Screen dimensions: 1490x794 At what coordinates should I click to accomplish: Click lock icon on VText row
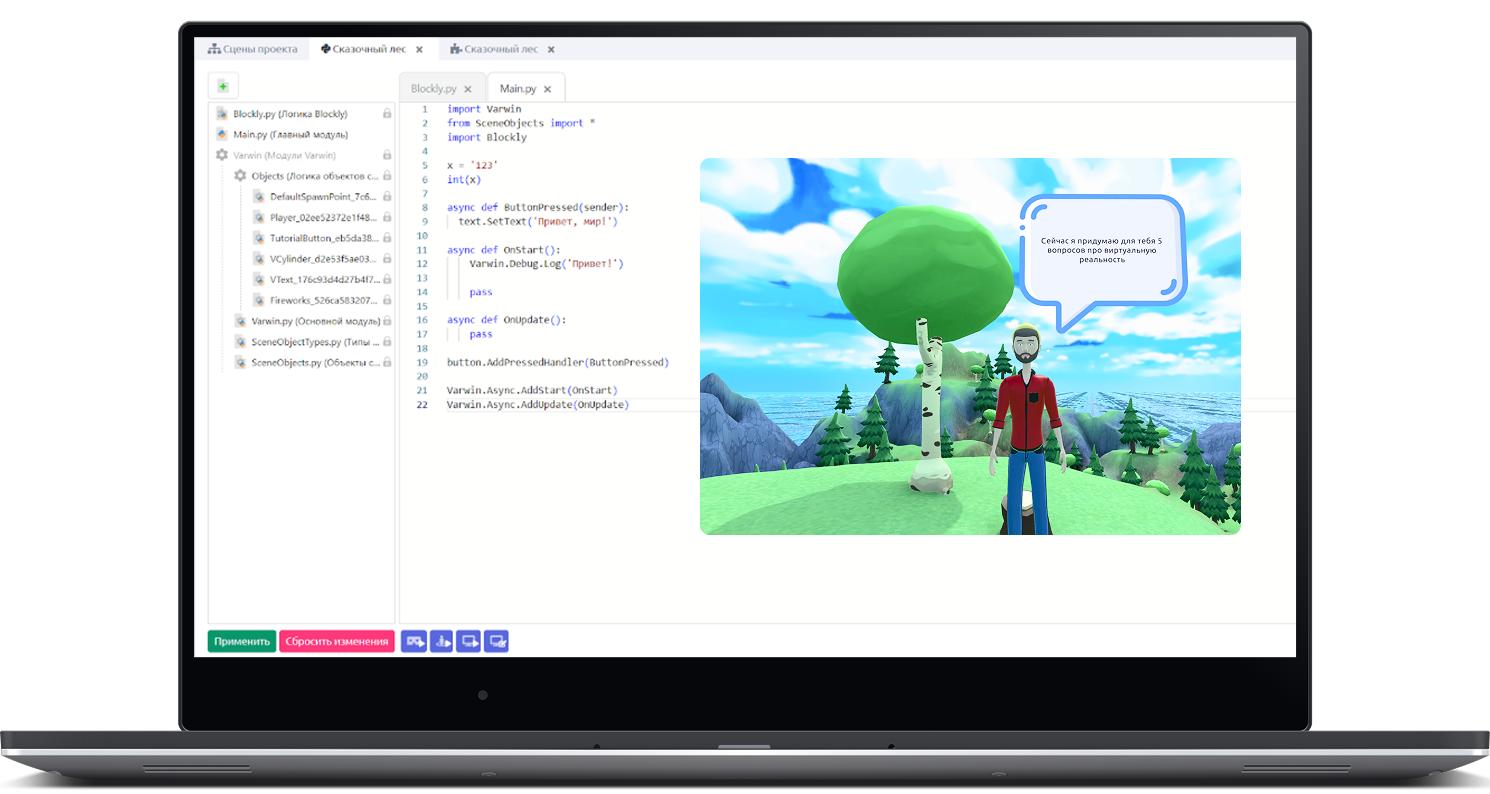(387, 279)
